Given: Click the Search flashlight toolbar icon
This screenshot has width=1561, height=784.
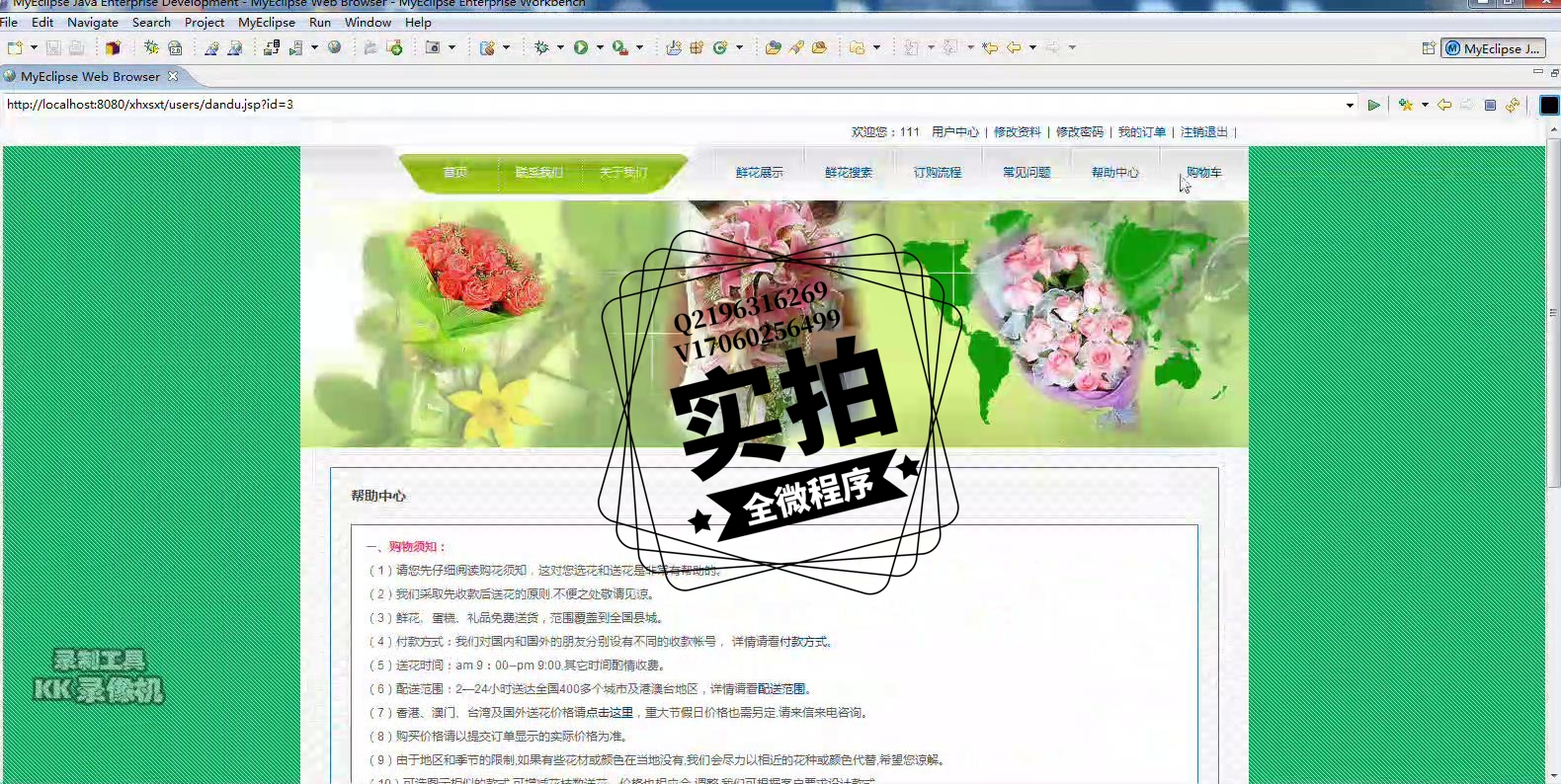Looking at the screenshot, I should (x=796, y=47).
